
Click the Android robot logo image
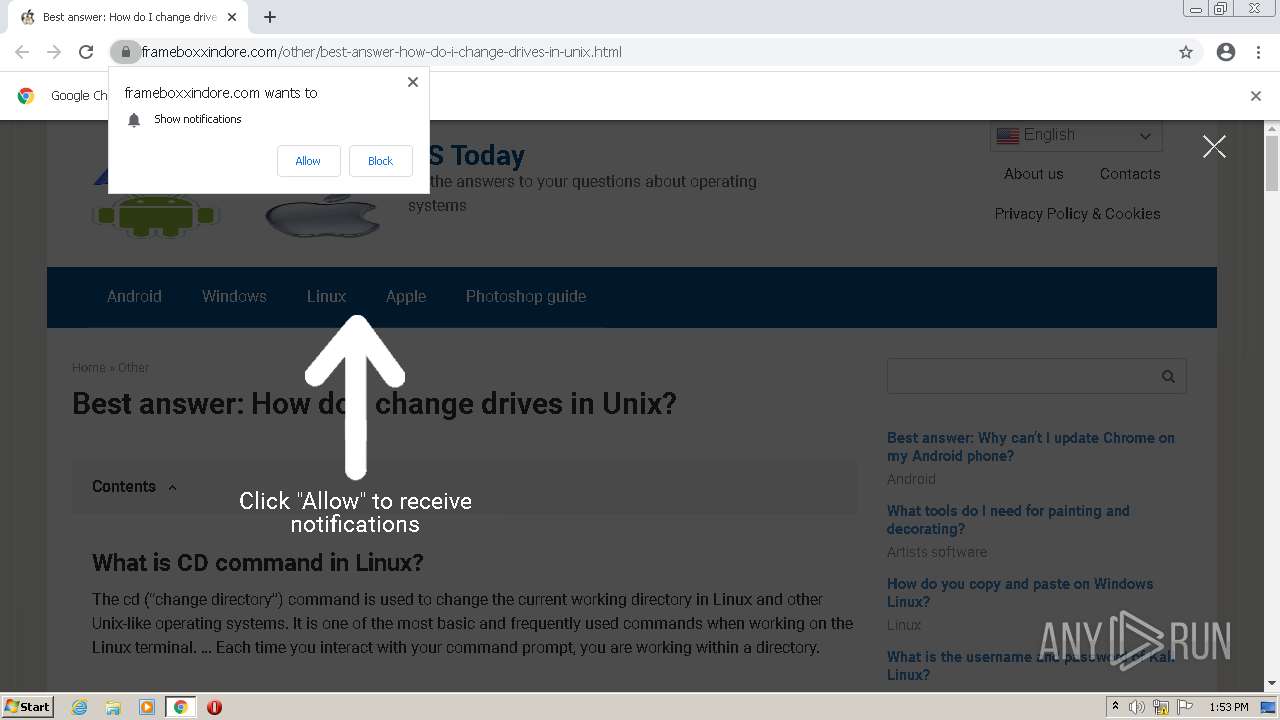pyautogui.click(x=156, y=215)
